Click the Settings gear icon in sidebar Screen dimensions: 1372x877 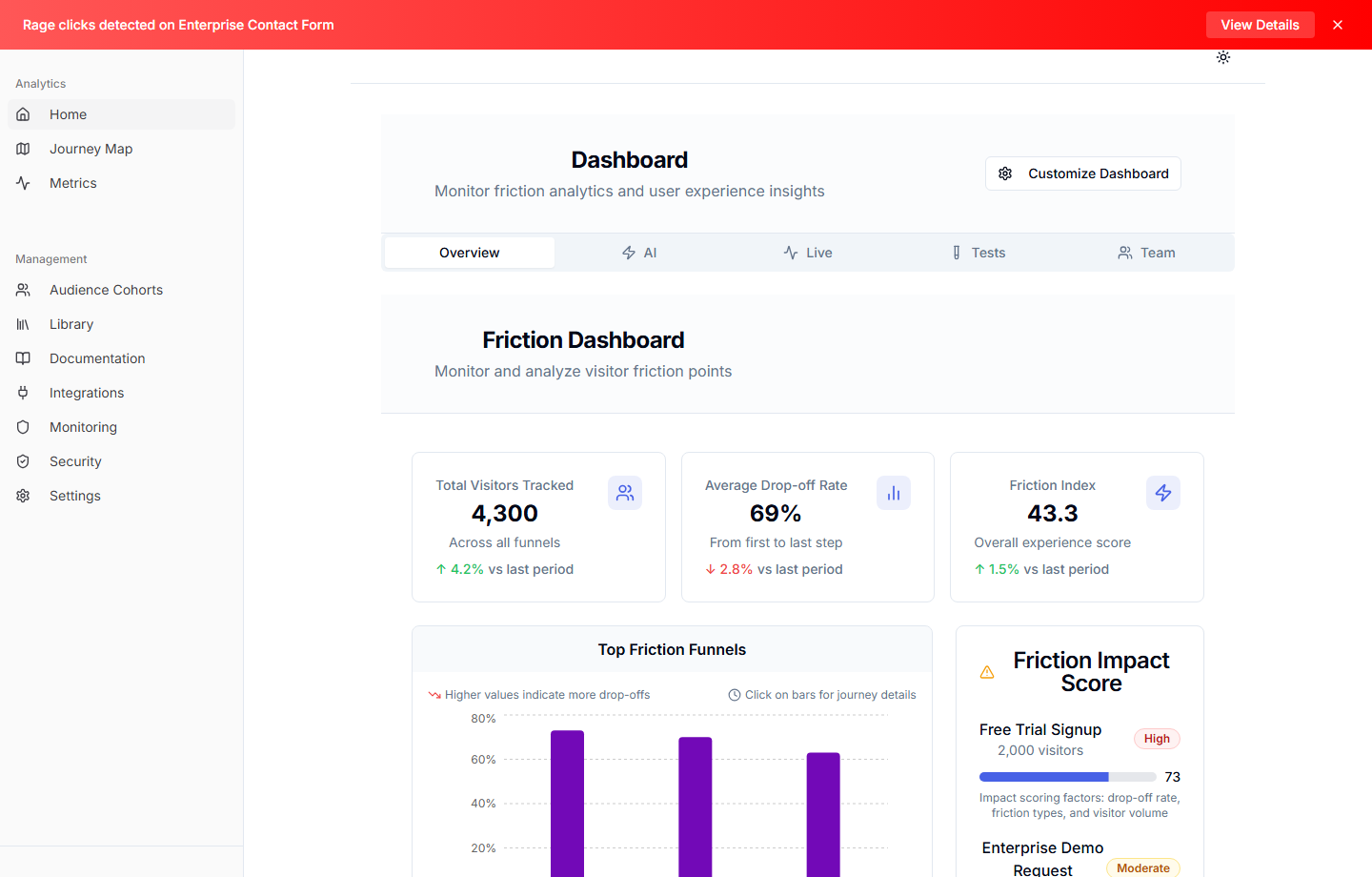(x=23, y=496)
